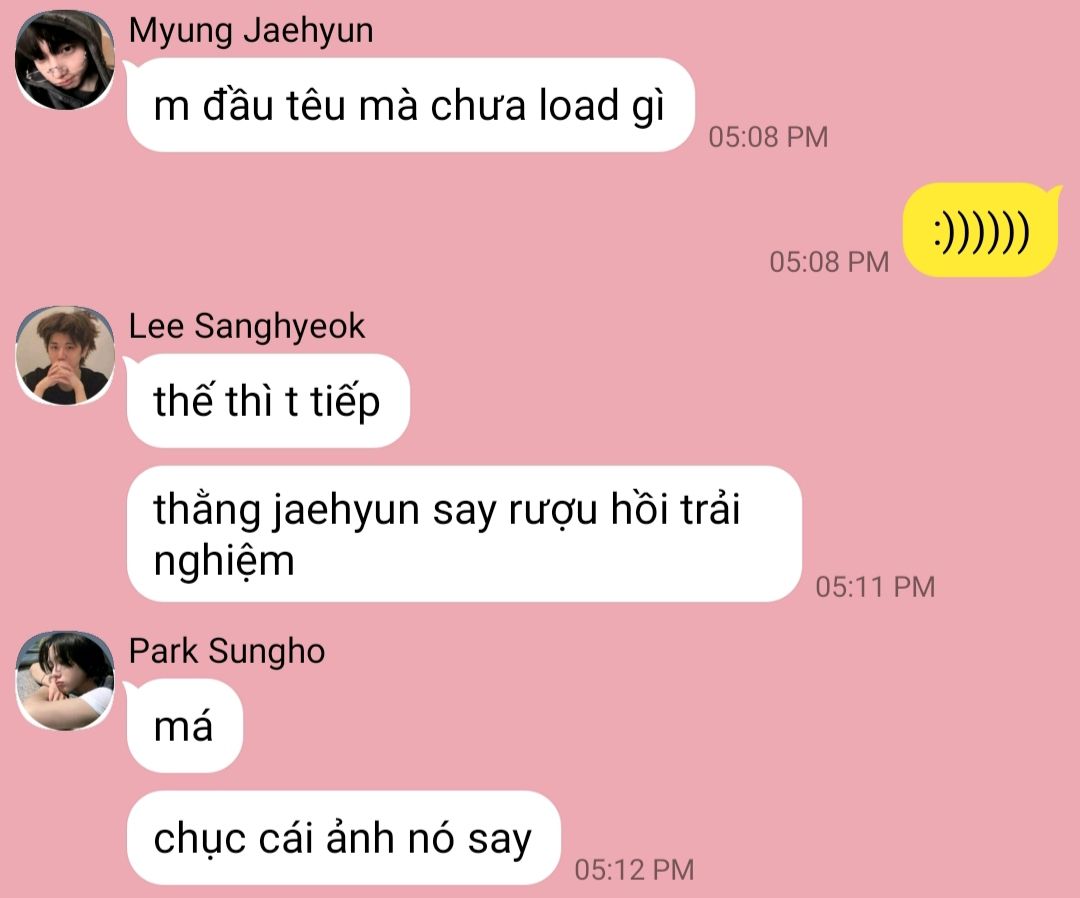Open Myung Jaehyun's profile picture
The width and height of the screenshot is (1080, 898).
(65, 60)
